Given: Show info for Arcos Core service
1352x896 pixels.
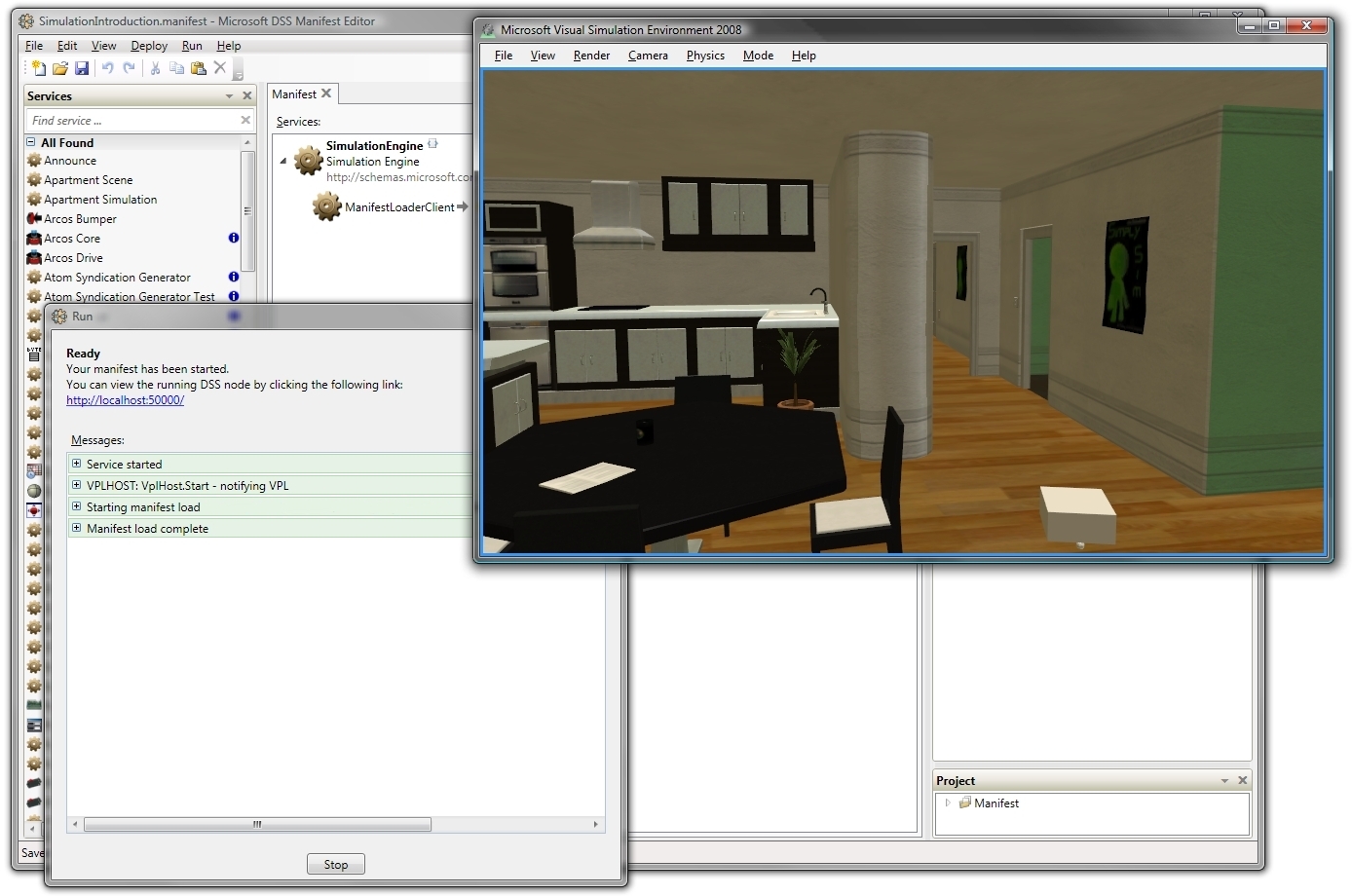Looking at the screenshot, I should coord(234,238).
